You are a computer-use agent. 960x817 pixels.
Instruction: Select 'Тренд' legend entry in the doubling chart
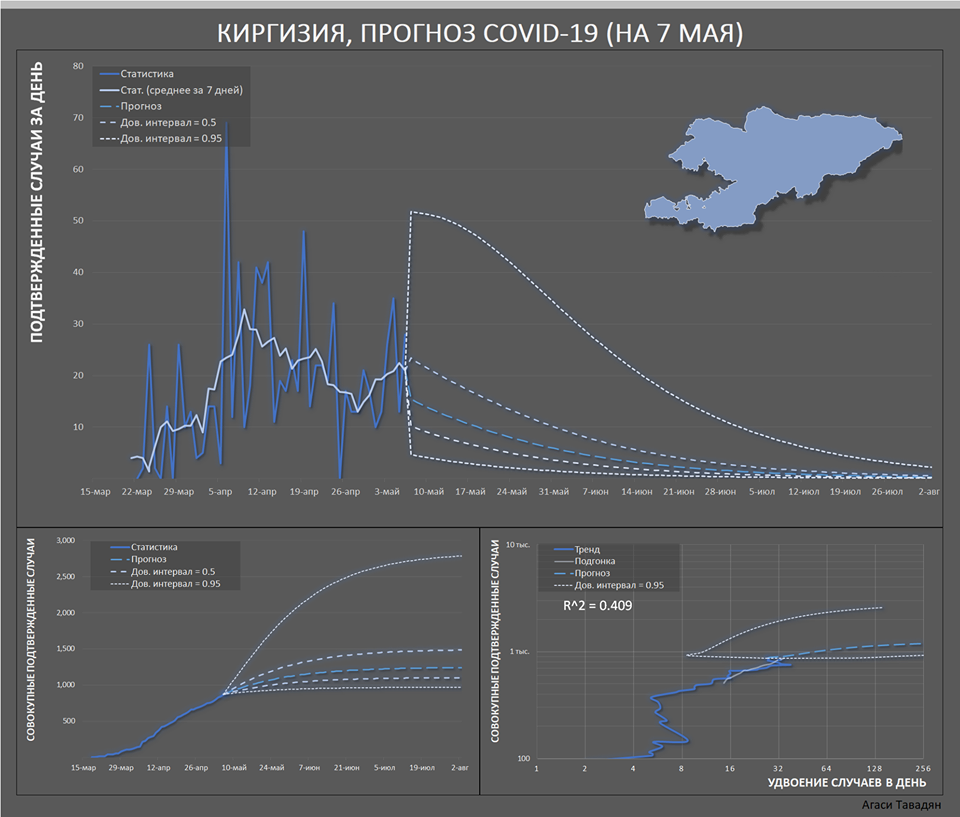[589, 550]
